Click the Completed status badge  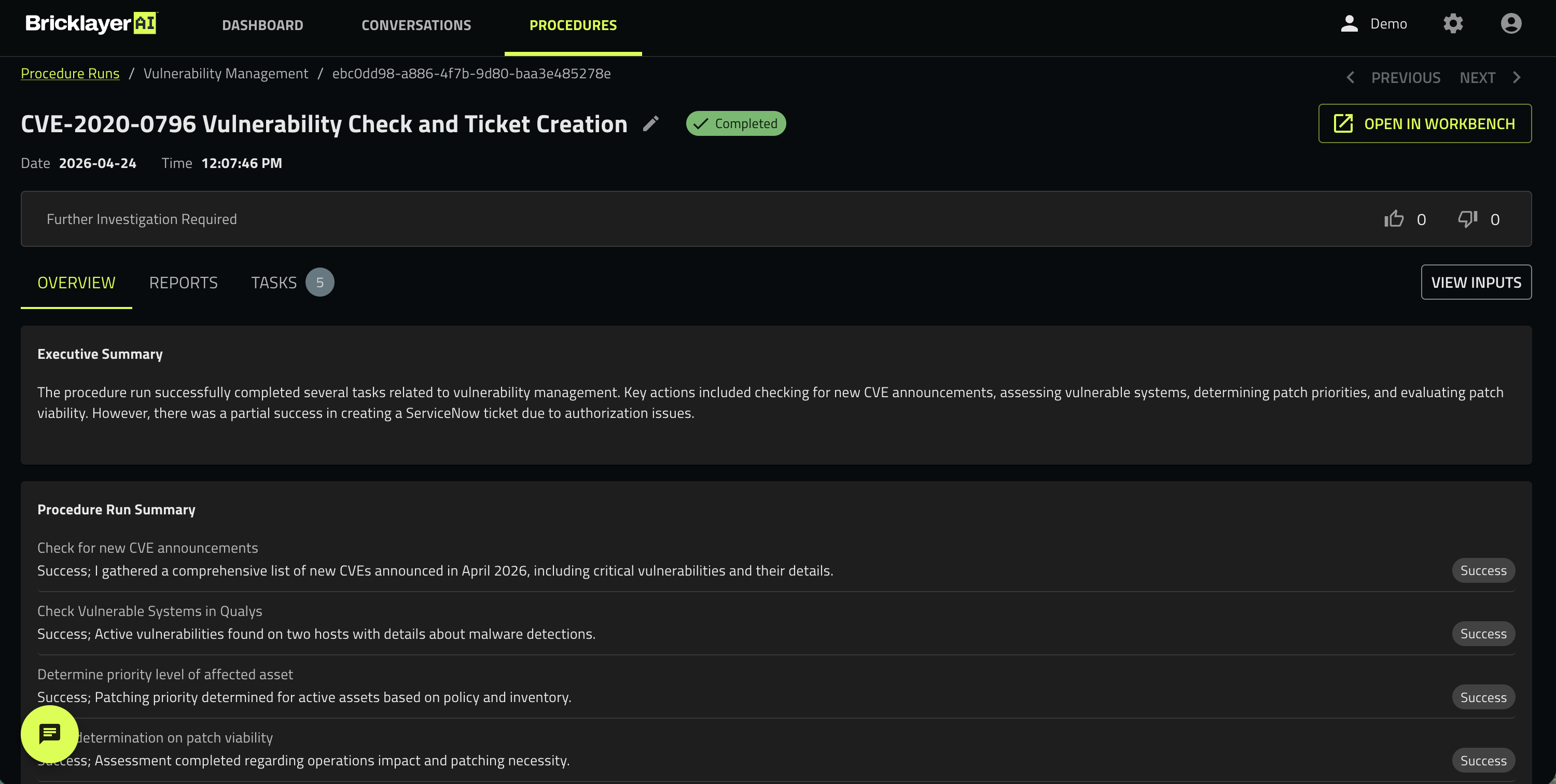[x=735, y=123]
